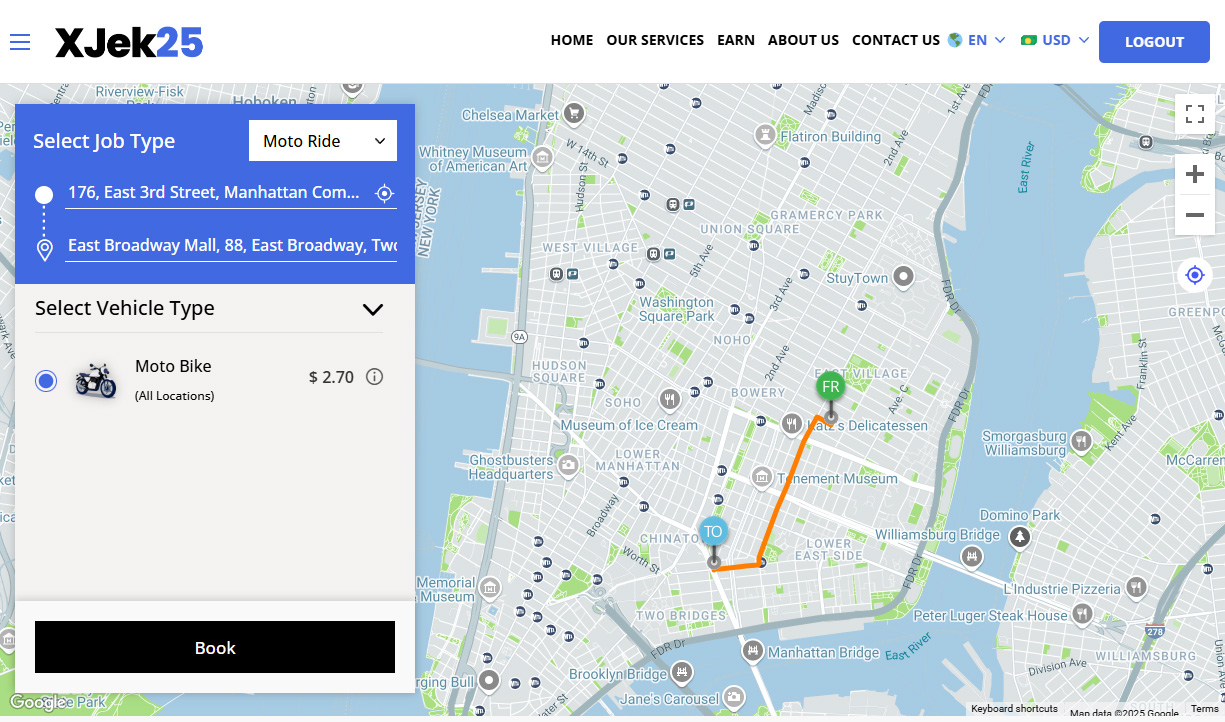Image resolution: width=1225 pixels, height=722 pixels.
Task: Open the hamburger menu icon
Action: pos(20,42)
